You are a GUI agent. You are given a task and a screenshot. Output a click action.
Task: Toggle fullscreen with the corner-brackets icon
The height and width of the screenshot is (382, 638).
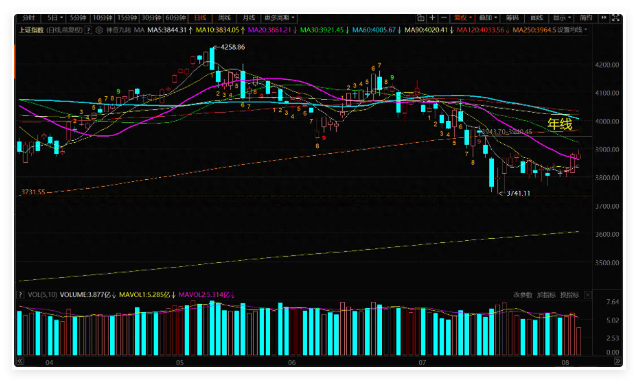[616, 18]
